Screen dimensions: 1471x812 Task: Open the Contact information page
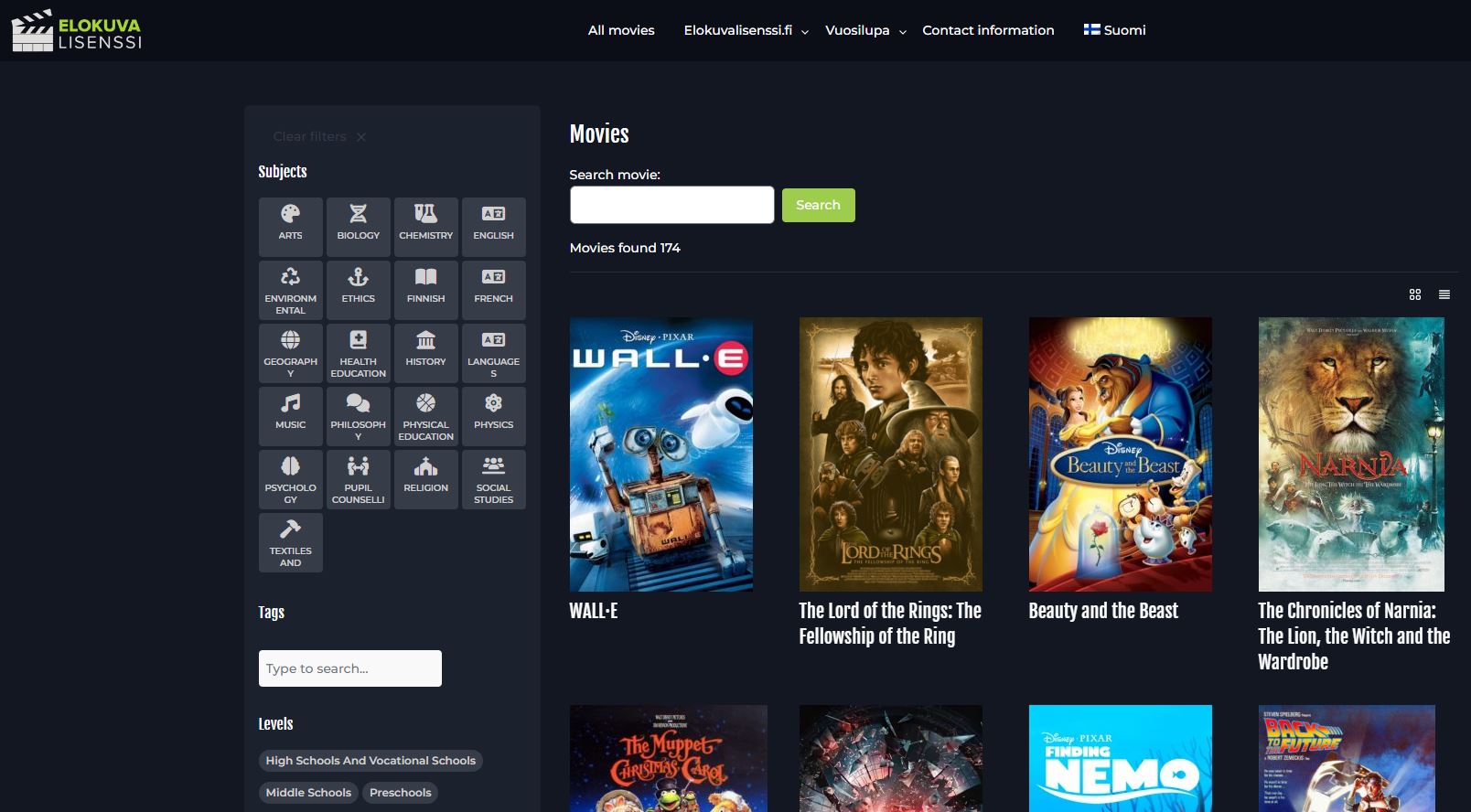(988, 30)
